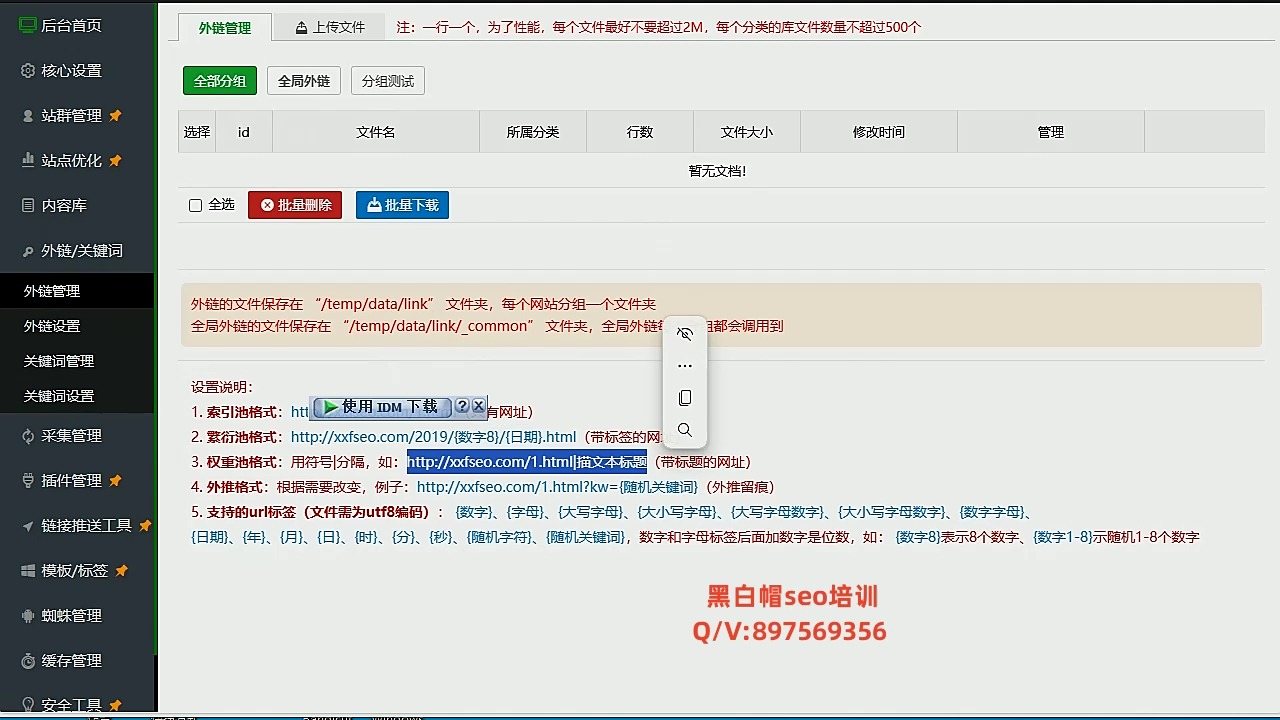
Task: Close the IDM download bar
Action: tap(478, 406)
